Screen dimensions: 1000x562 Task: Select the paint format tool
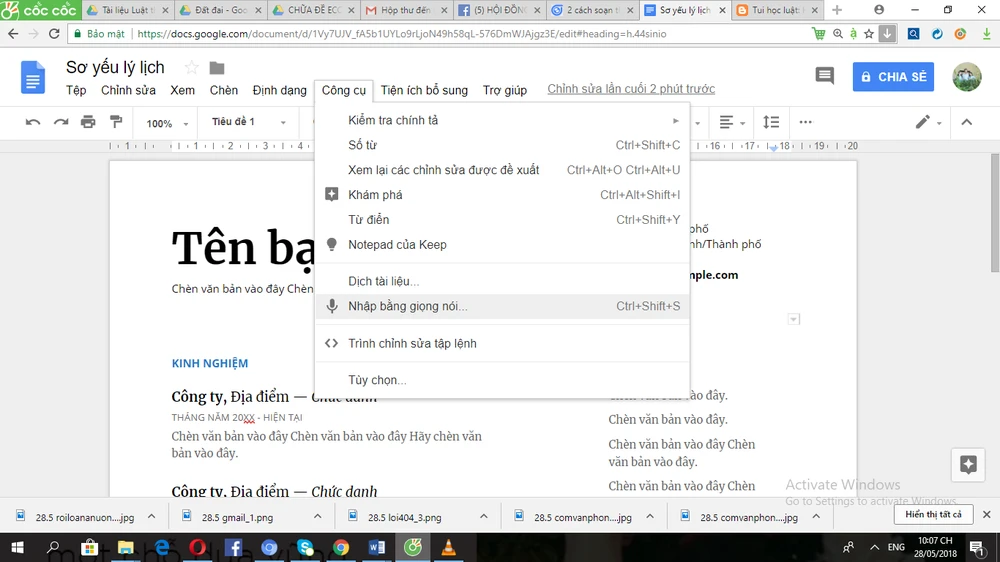coord(115,122)
